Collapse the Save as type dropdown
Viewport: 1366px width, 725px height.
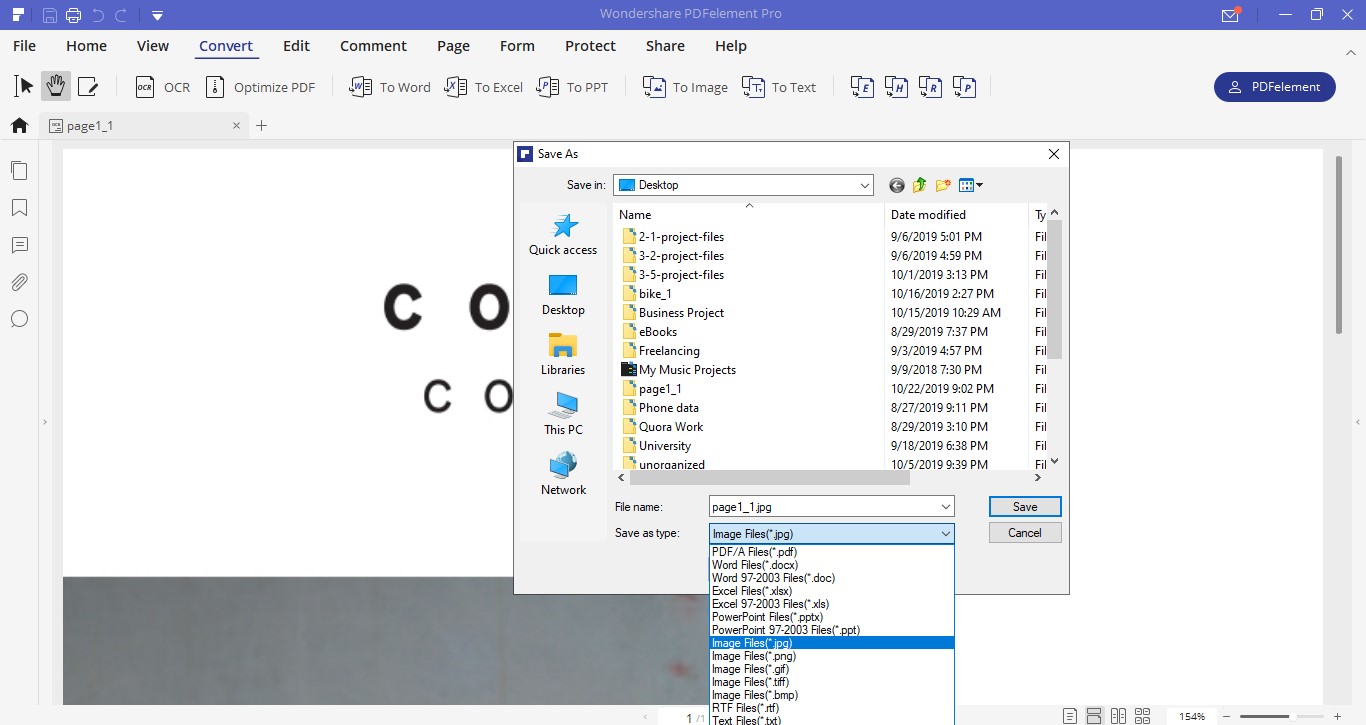946,534
